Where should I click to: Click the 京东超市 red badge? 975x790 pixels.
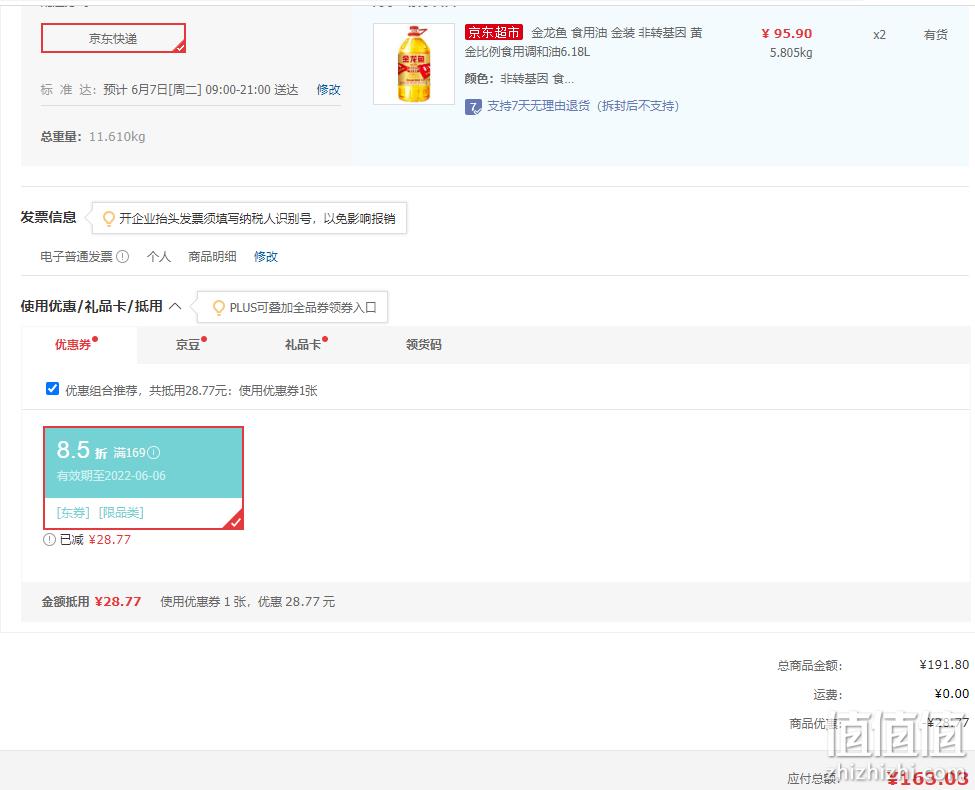point(494,32)
